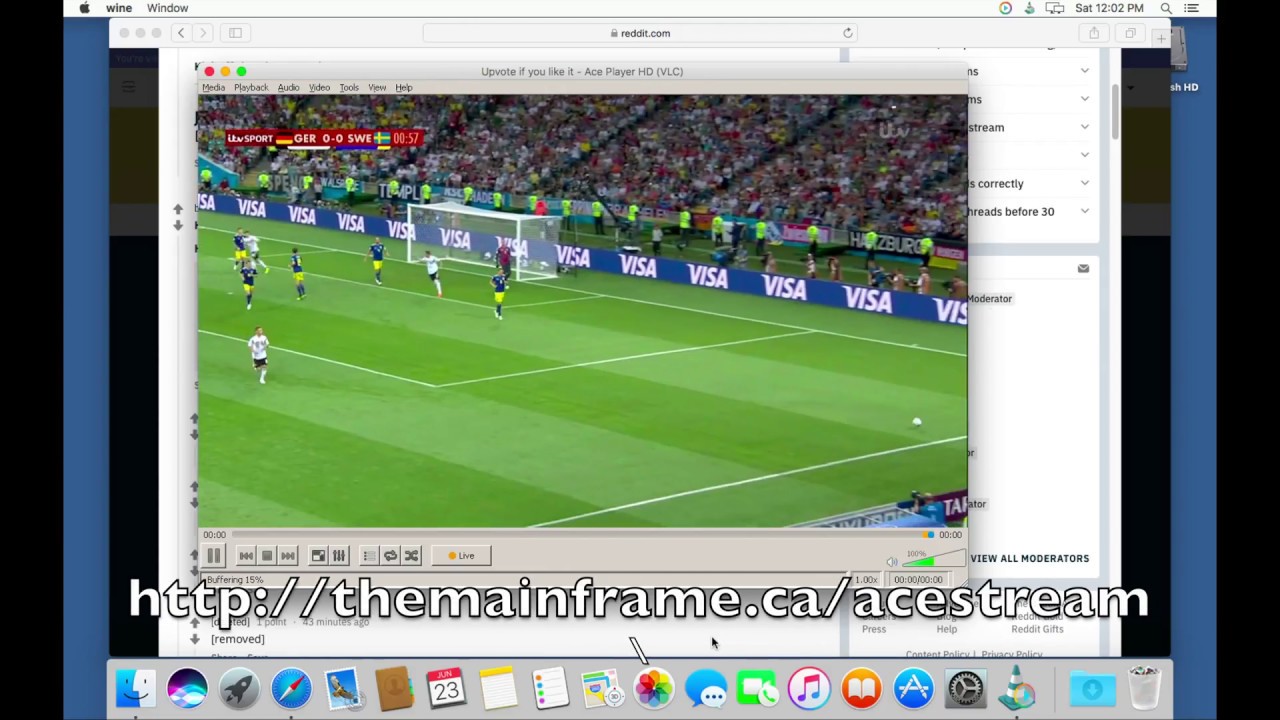Click the Safari page scrollbar

pyautogui.click(x=1115, y=112)
